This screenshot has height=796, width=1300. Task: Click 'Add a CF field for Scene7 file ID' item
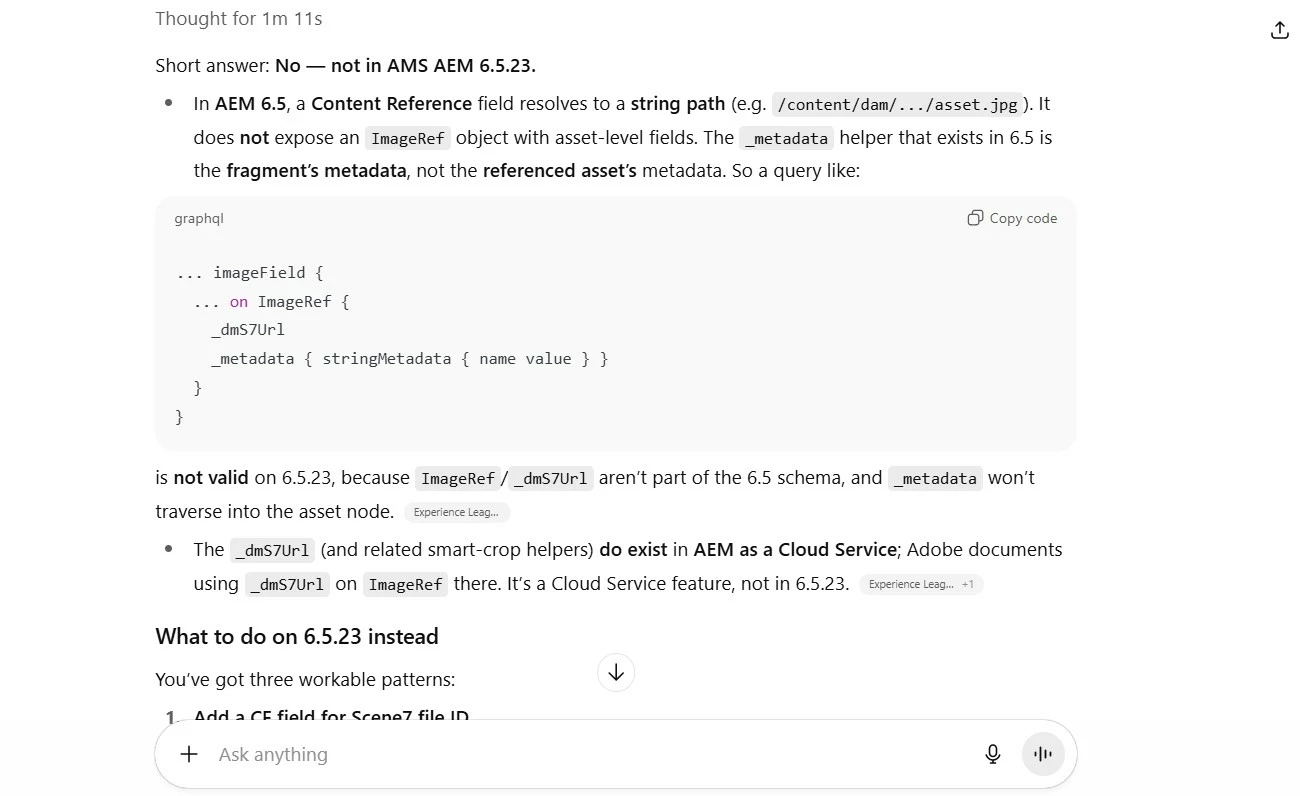pos(331,716)
